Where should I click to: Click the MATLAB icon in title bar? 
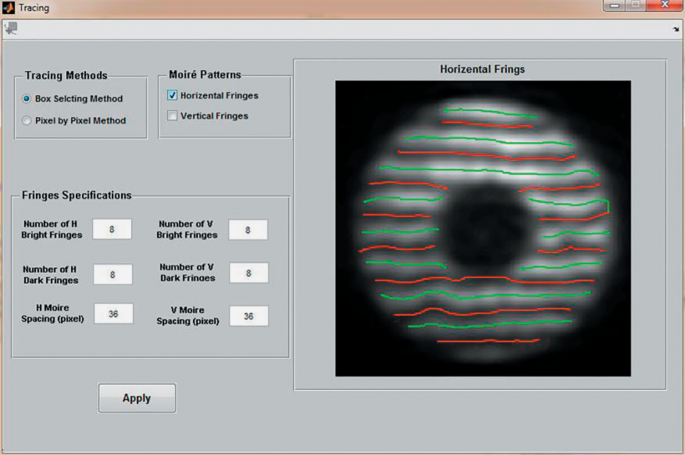tap(8, 8)
